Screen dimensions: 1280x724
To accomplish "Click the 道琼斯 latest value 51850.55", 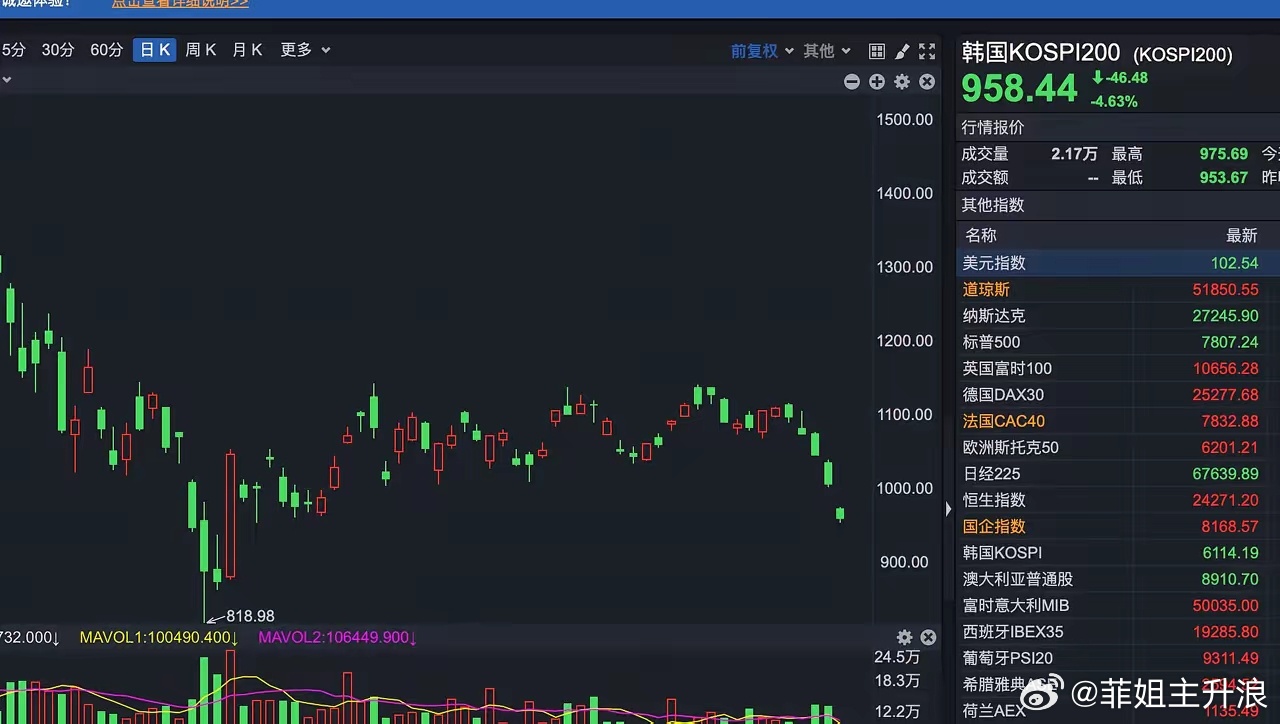I will 1225,289.
